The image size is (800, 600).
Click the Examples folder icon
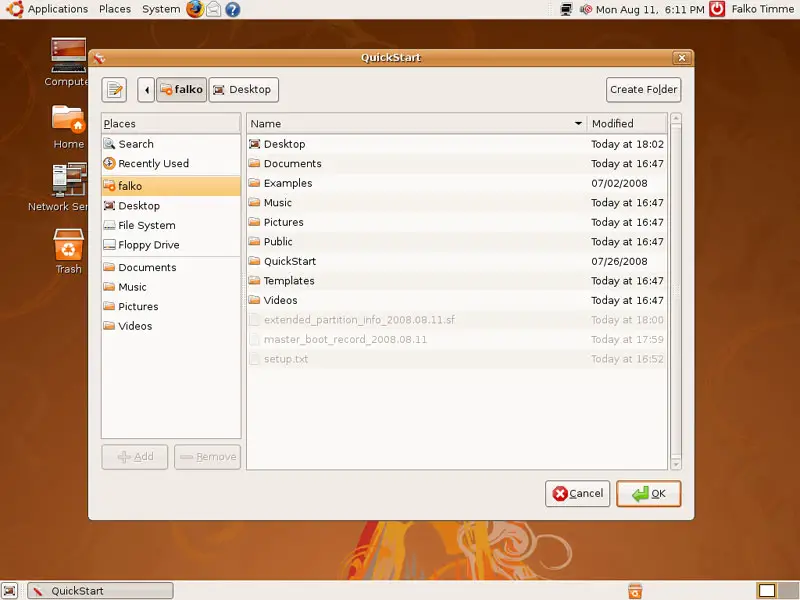pos(254,183)
